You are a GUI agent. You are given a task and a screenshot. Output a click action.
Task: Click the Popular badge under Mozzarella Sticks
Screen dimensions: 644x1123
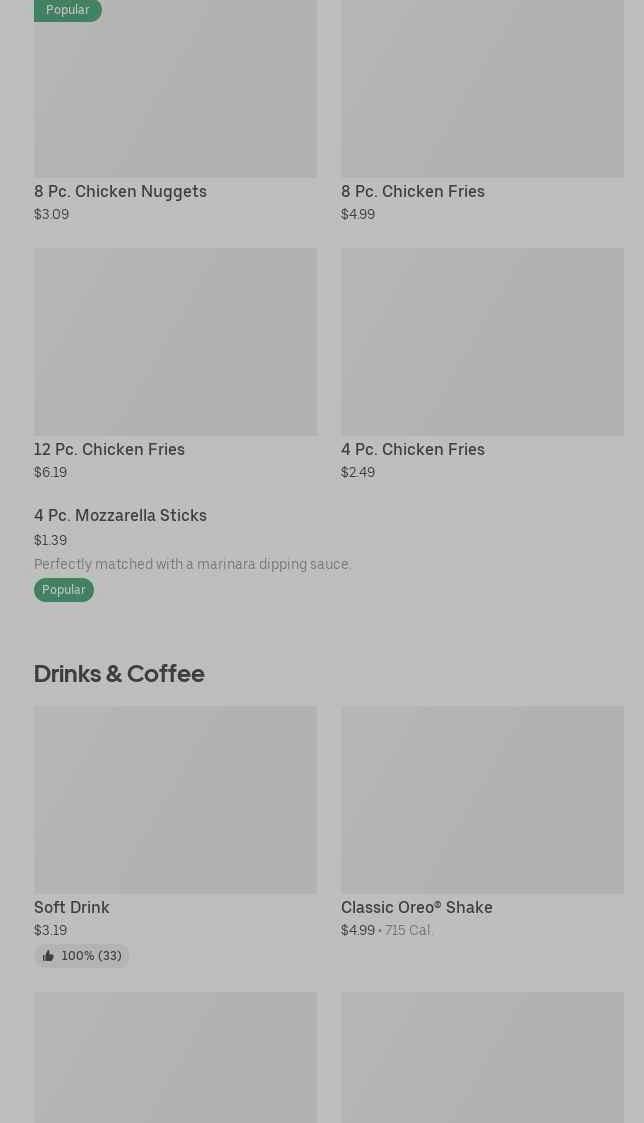click(x=63, y=590)
